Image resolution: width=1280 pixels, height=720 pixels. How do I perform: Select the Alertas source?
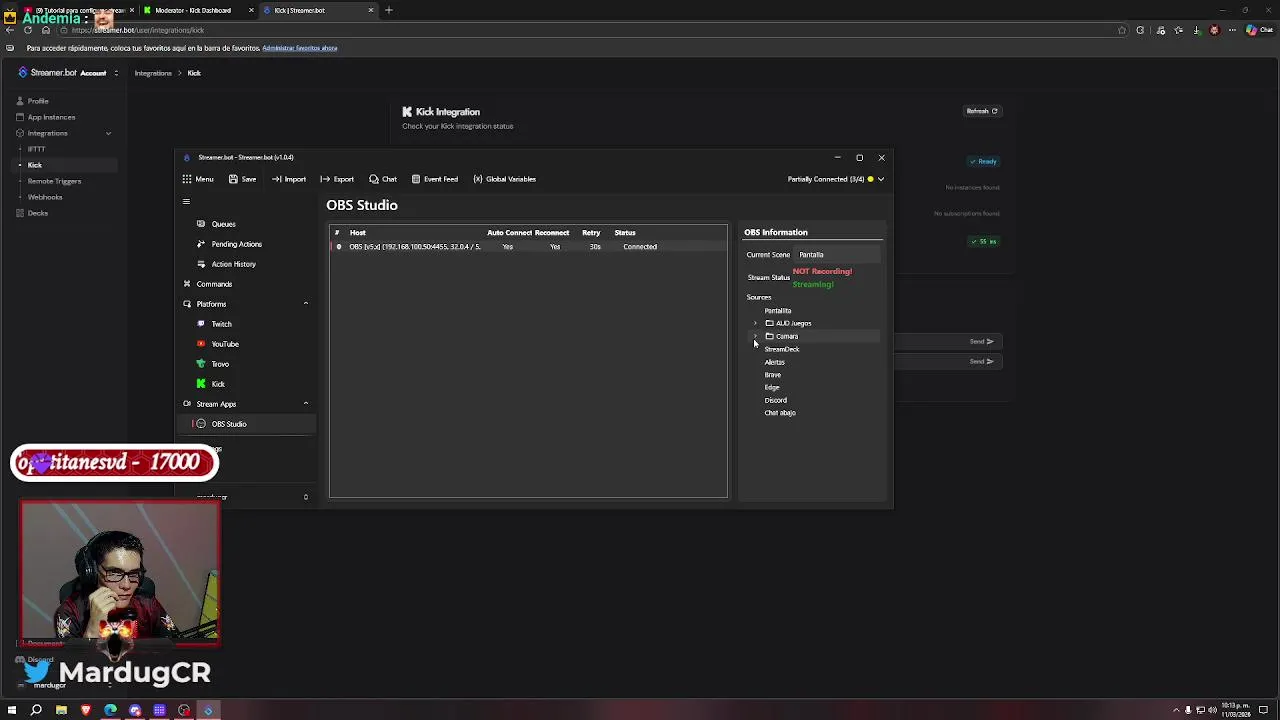[x=775, y=362]
